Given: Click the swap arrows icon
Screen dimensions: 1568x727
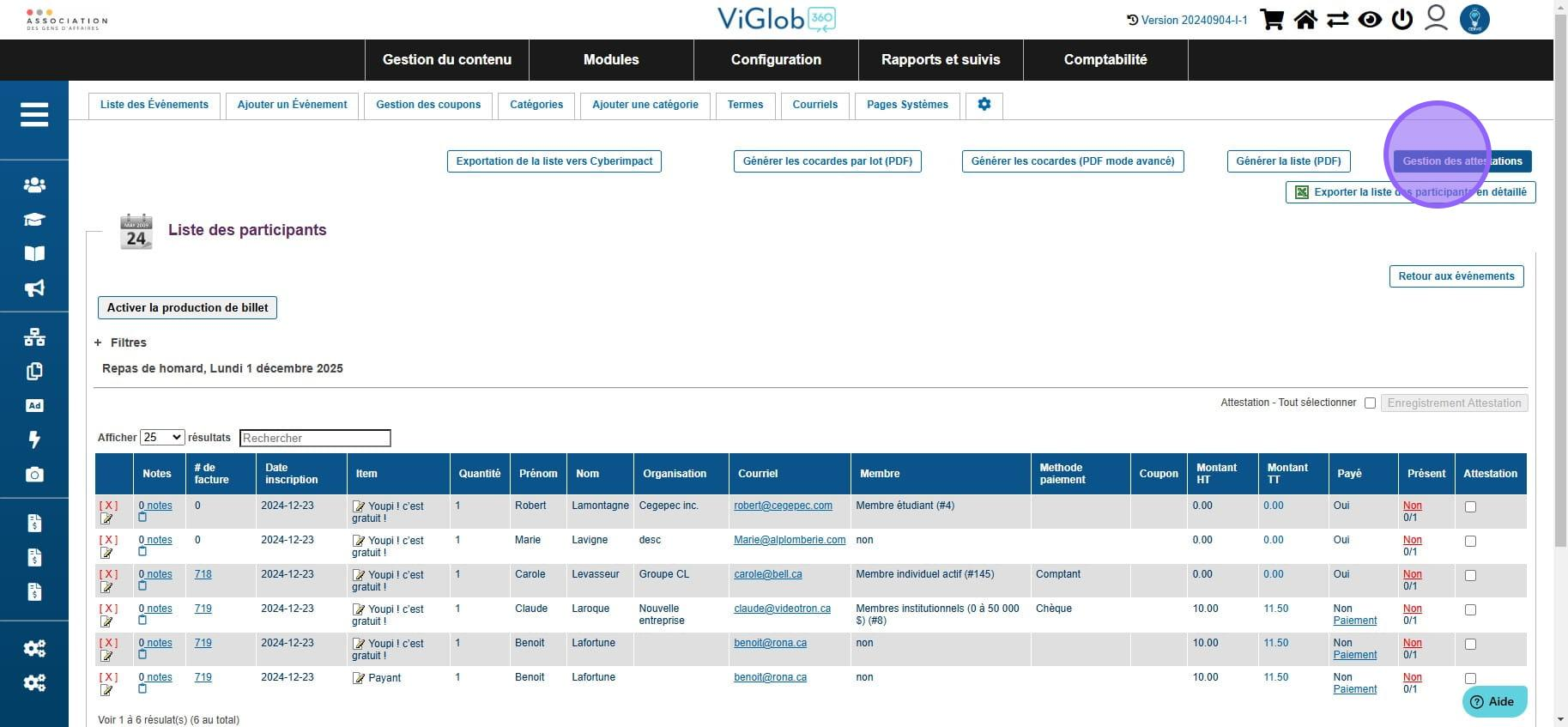Looking at the screenshot, I should click(x=1337, y=19).
